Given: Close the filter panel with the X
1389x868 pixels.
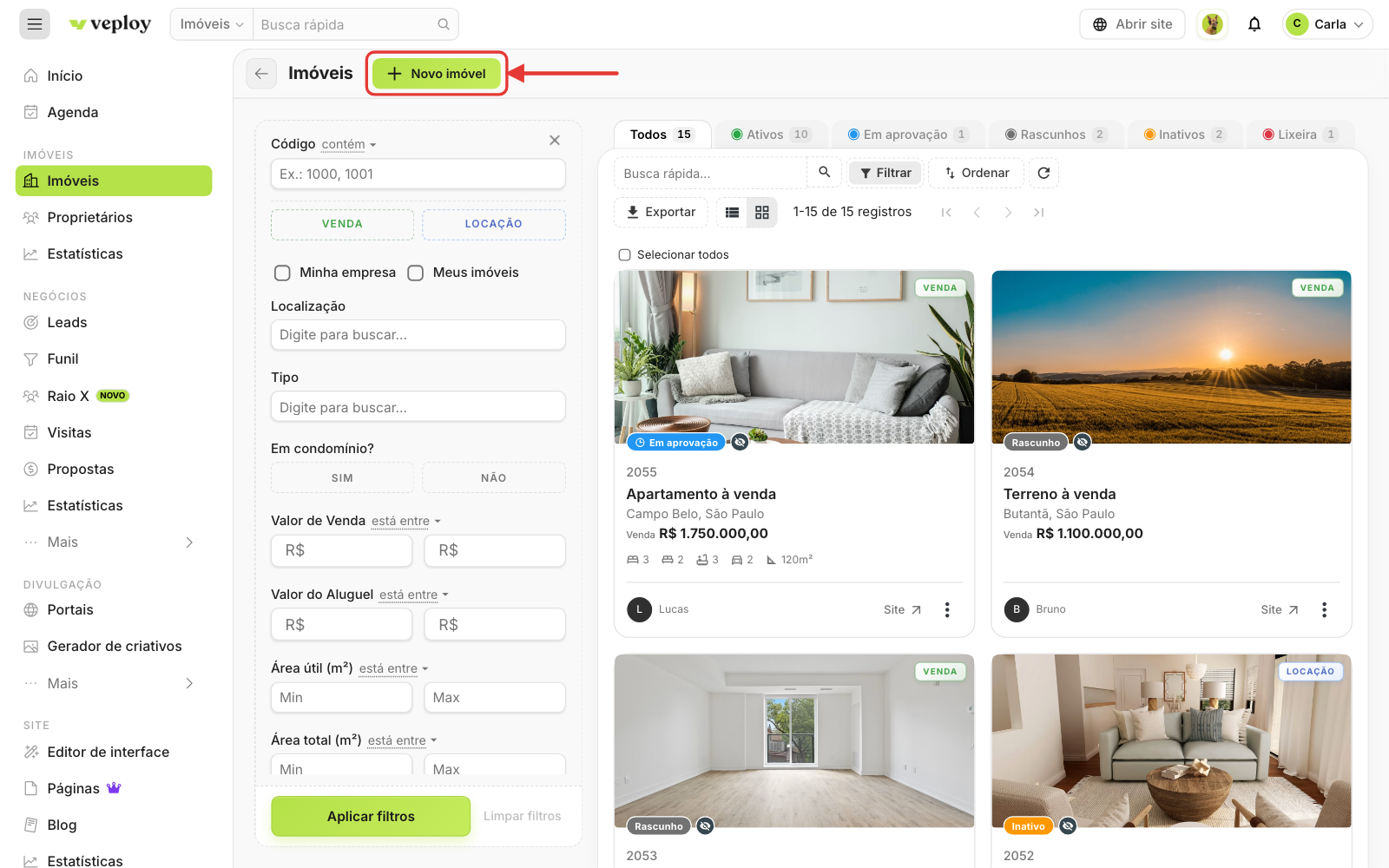Looking at the screenshot, I should click(555, 140).
